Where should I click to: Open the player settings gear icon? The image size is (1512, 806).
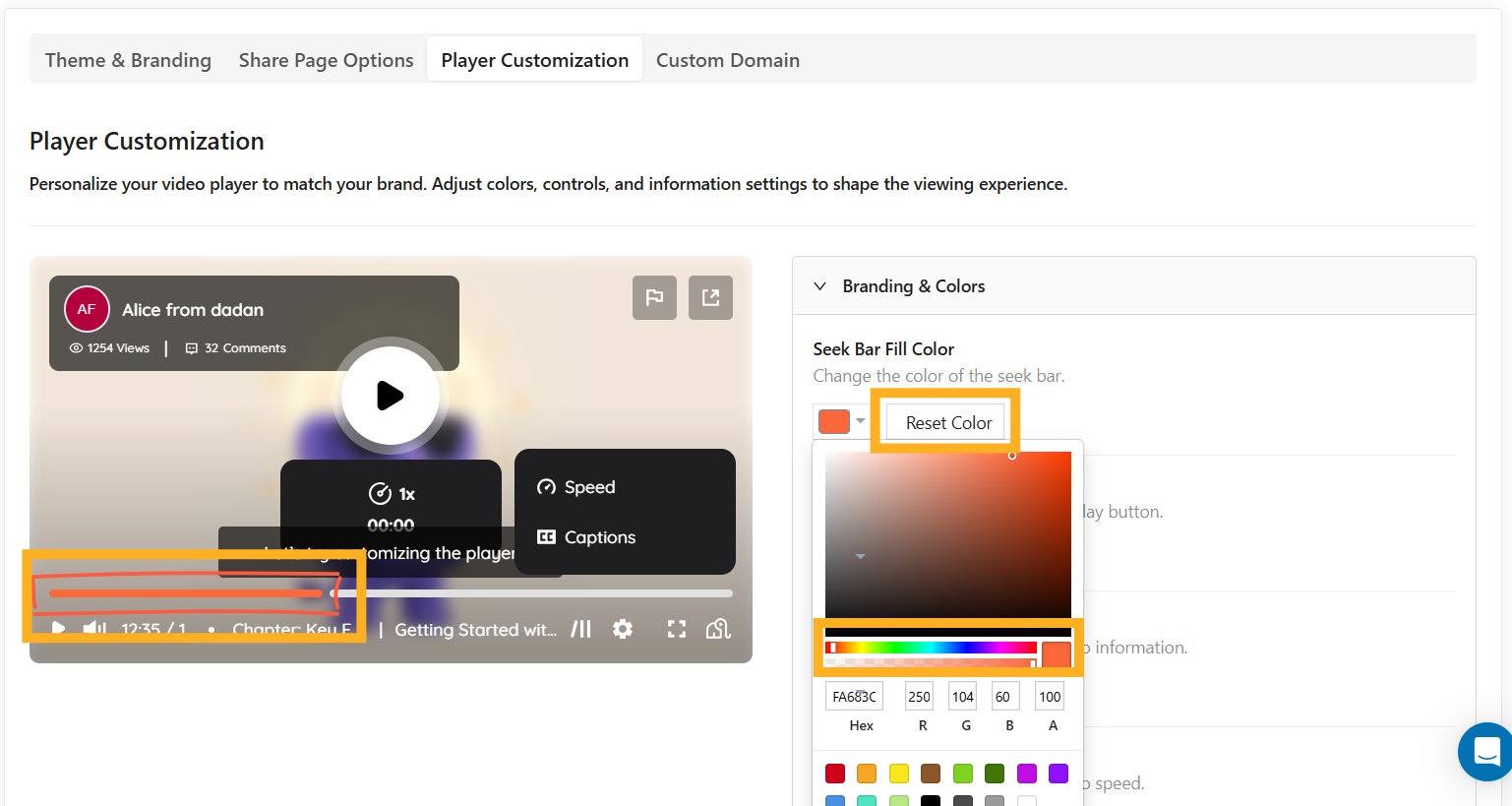[623, 628]
